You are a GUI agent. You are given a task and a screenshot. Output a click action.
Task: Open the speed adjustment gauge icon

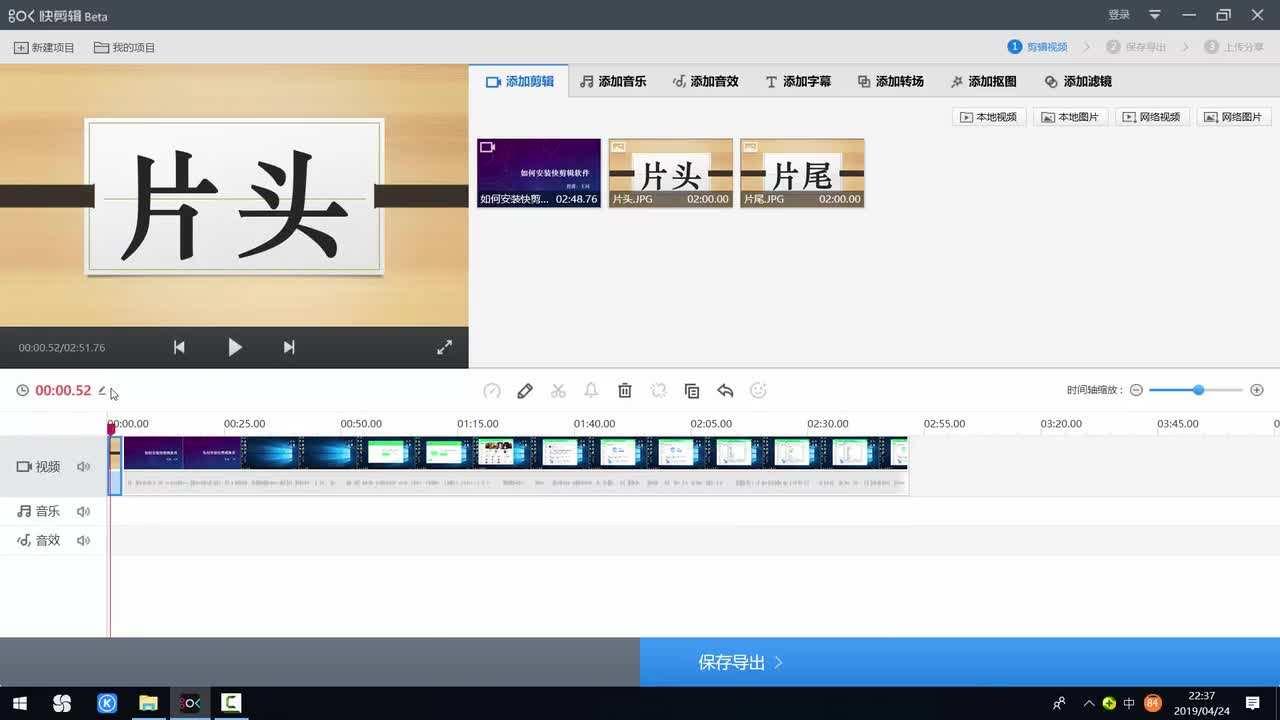492,391
